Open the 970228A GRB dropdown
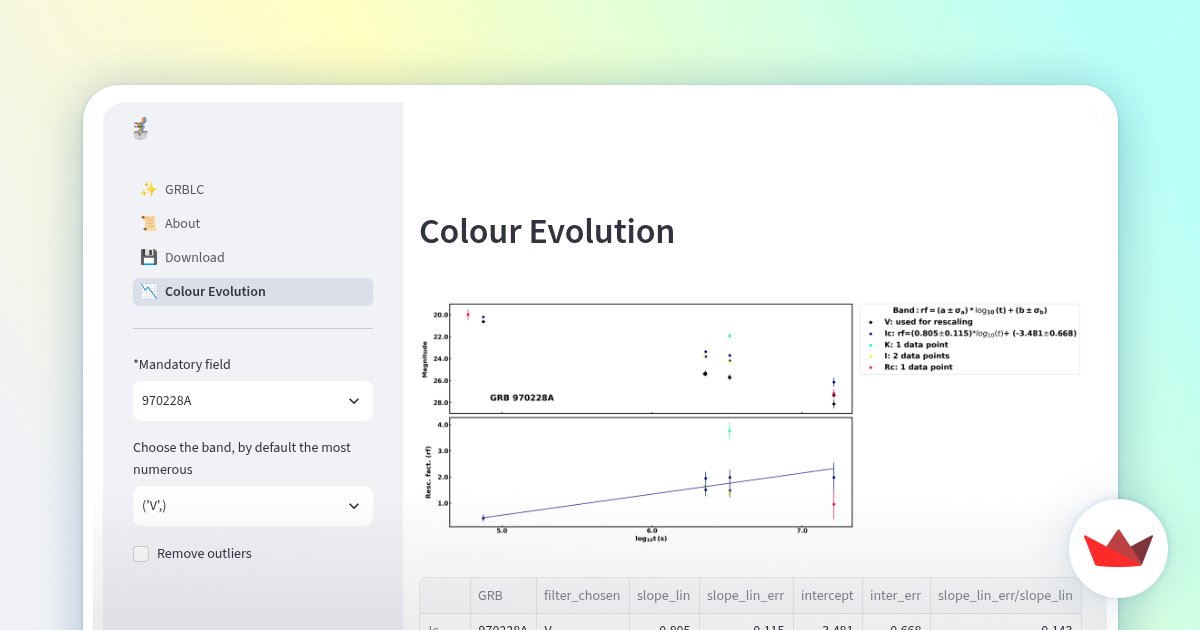 (253, 401)
